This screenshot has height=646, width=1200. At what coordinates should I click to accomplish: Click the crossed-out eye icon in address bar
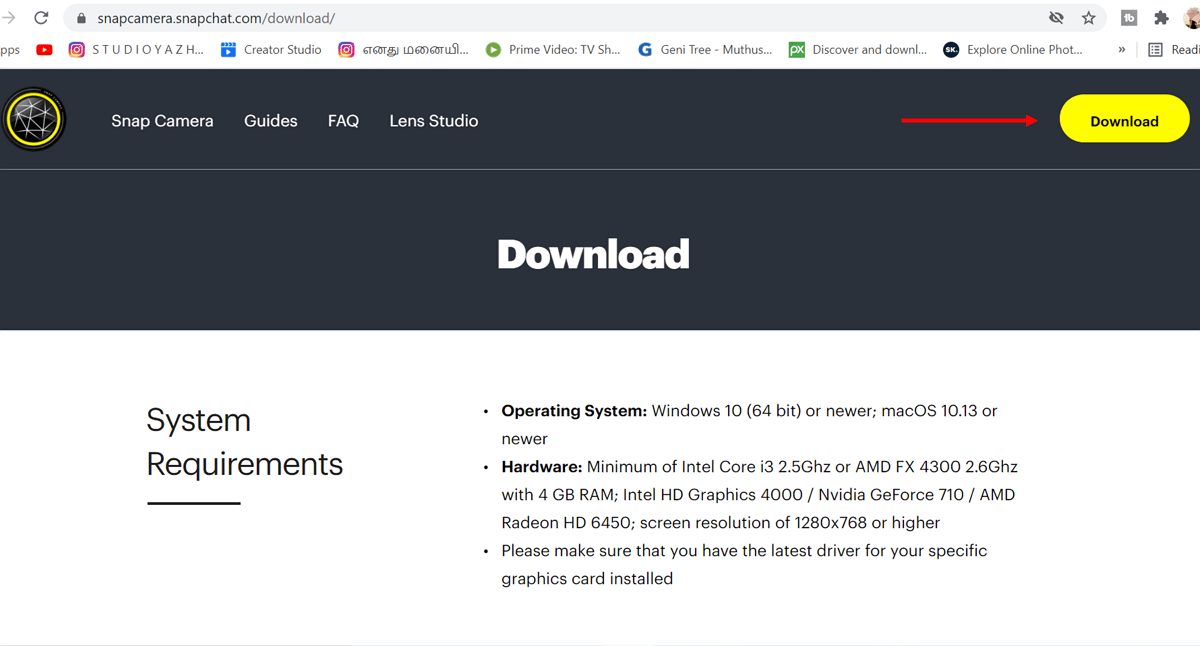pyautogui.click(x=1056, y=18)
